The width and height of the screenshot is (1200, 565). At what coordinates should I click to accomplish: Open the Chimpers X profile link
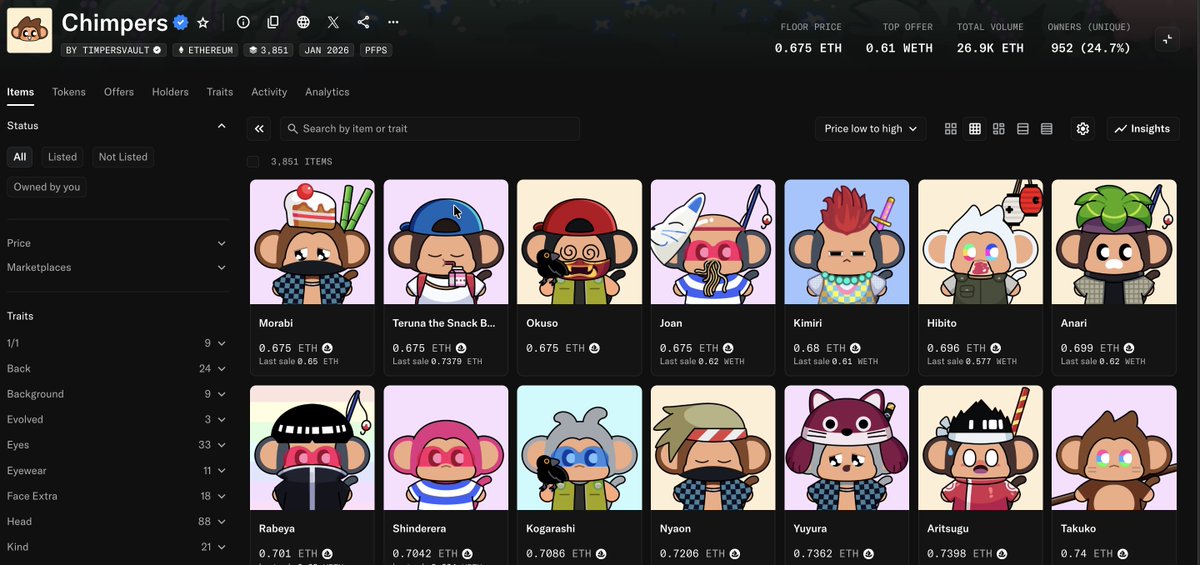click(x=333, y=22)
